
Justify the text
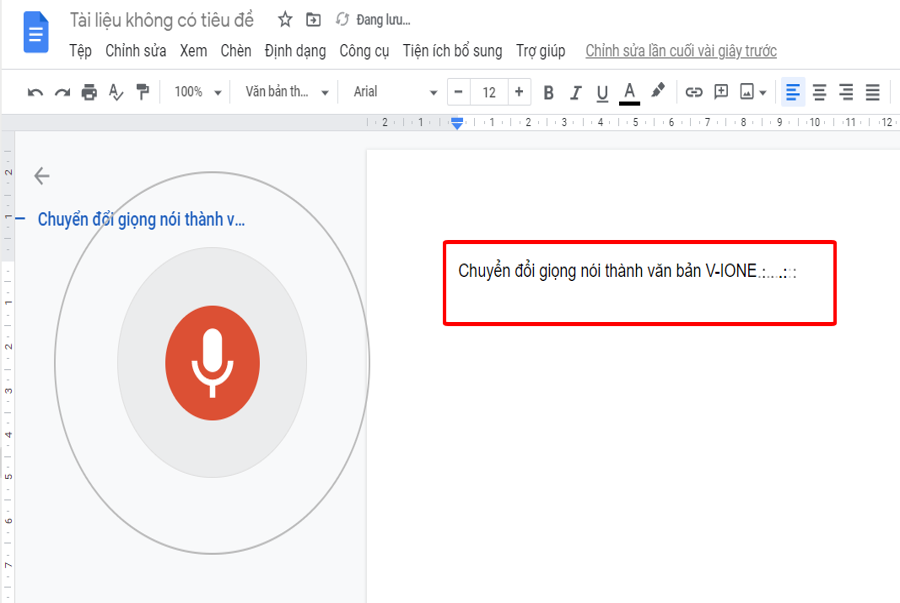click(872, 92)
